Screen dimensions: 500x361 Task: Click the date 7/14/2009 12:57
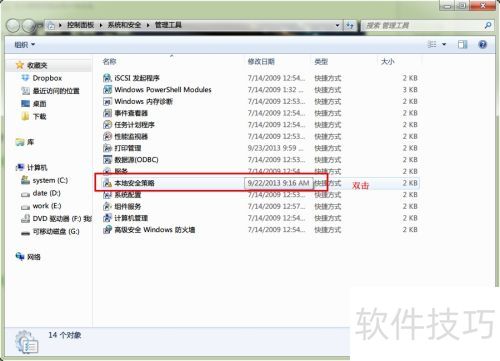pos(276,206)
